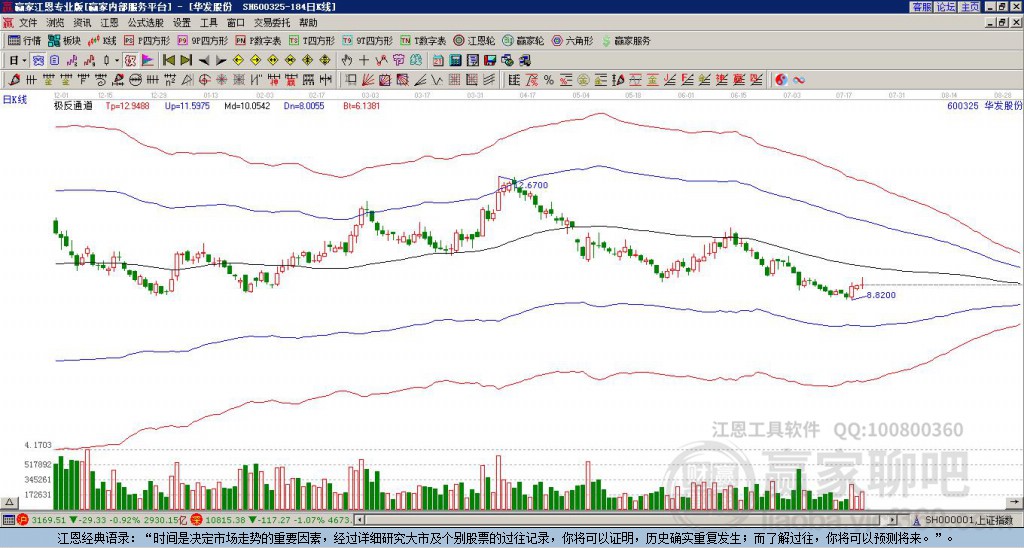1024x548 pixels.
Task: Click the Md=10.0542 indicator value
Action: point(247,105)
